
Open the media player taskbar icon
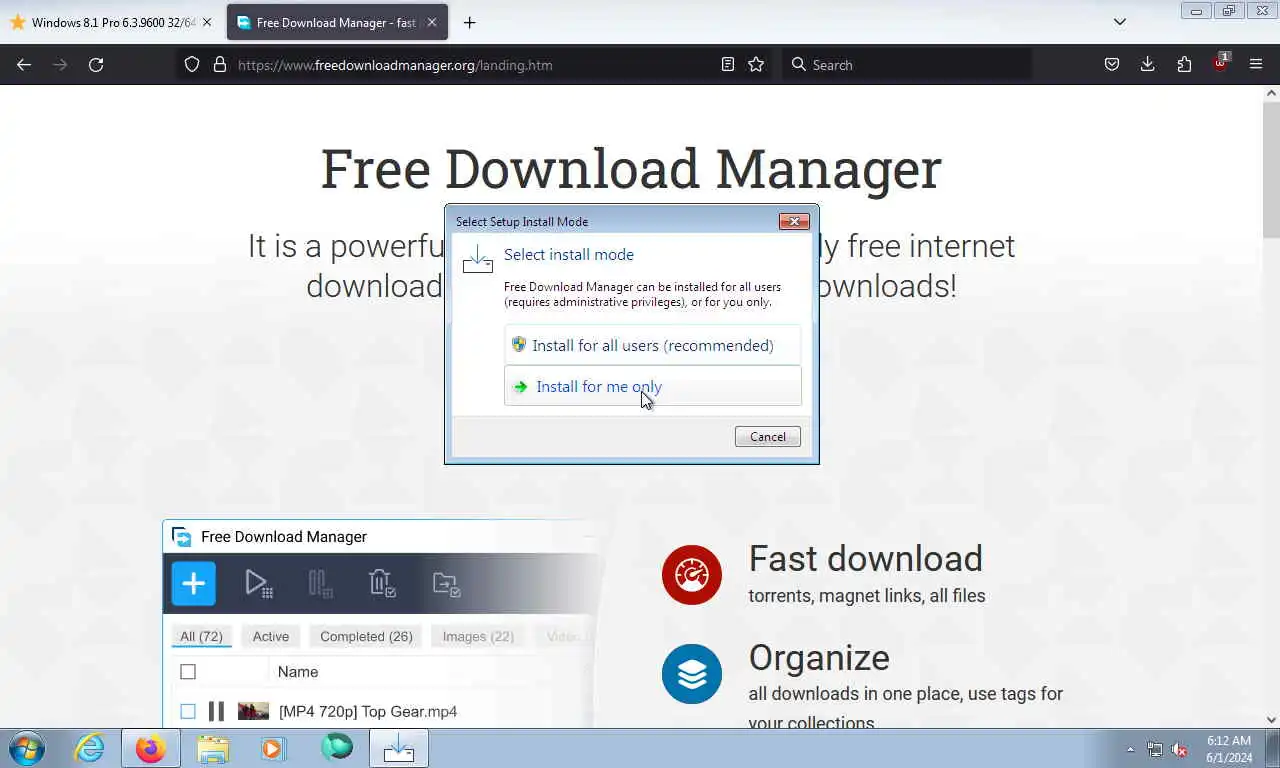click(273, 748)
